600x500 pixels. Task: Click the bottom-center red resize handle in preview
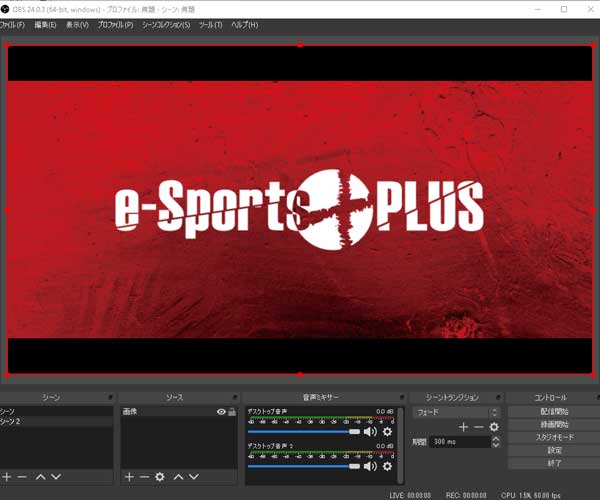[300, 375]
